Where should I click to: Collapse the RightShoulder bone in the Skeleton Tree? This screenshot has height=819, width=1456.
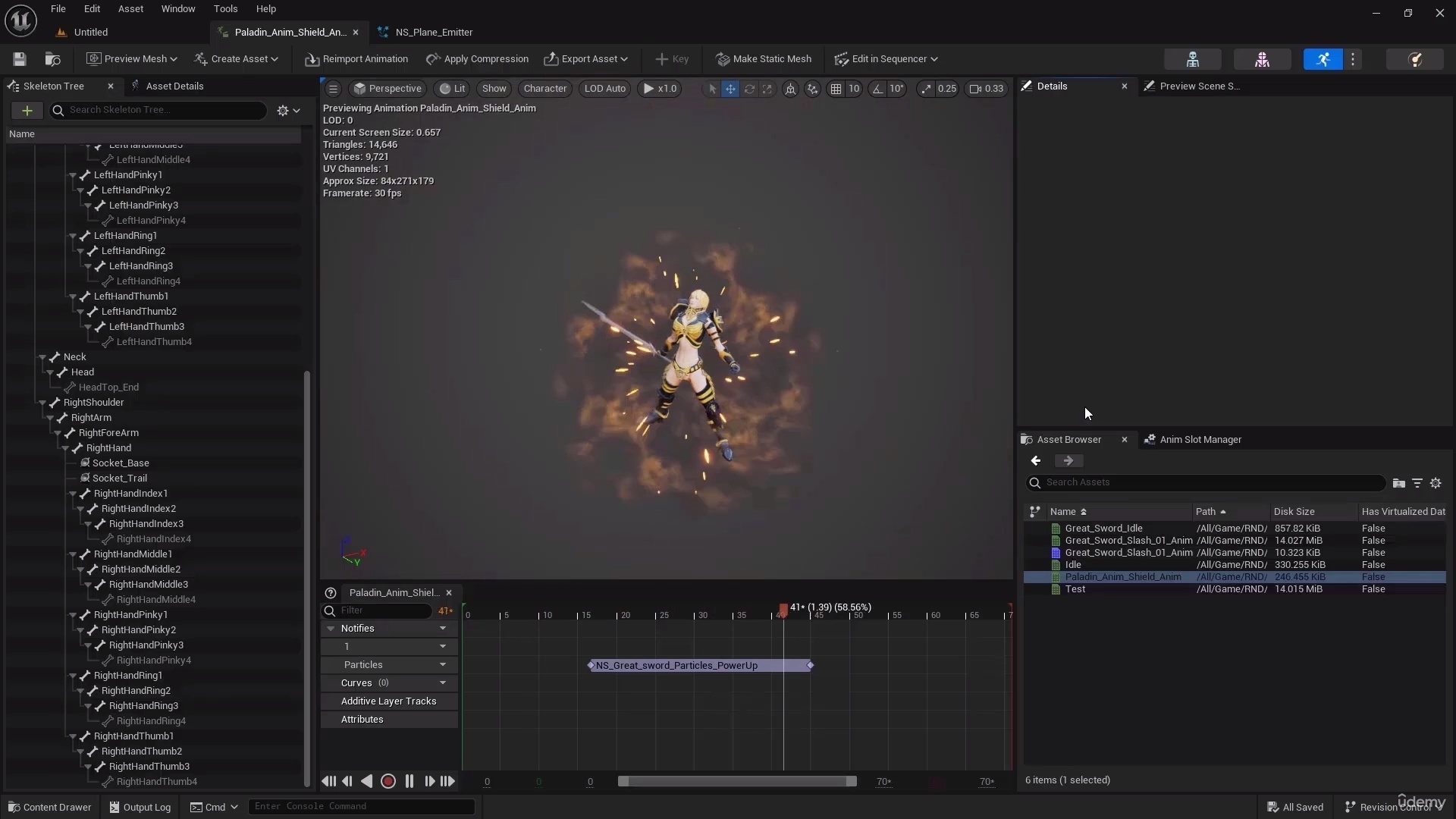click(44, 403)
